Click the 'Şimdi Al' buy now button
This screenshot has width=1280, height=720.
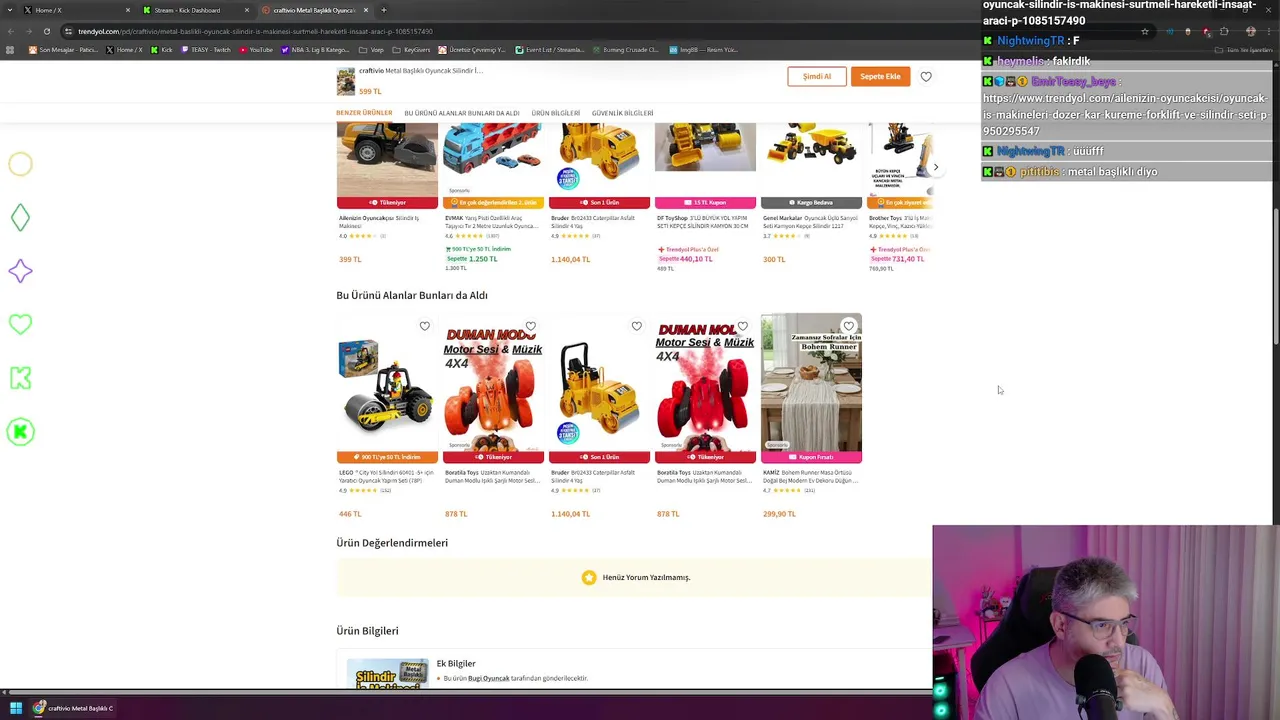816,77
